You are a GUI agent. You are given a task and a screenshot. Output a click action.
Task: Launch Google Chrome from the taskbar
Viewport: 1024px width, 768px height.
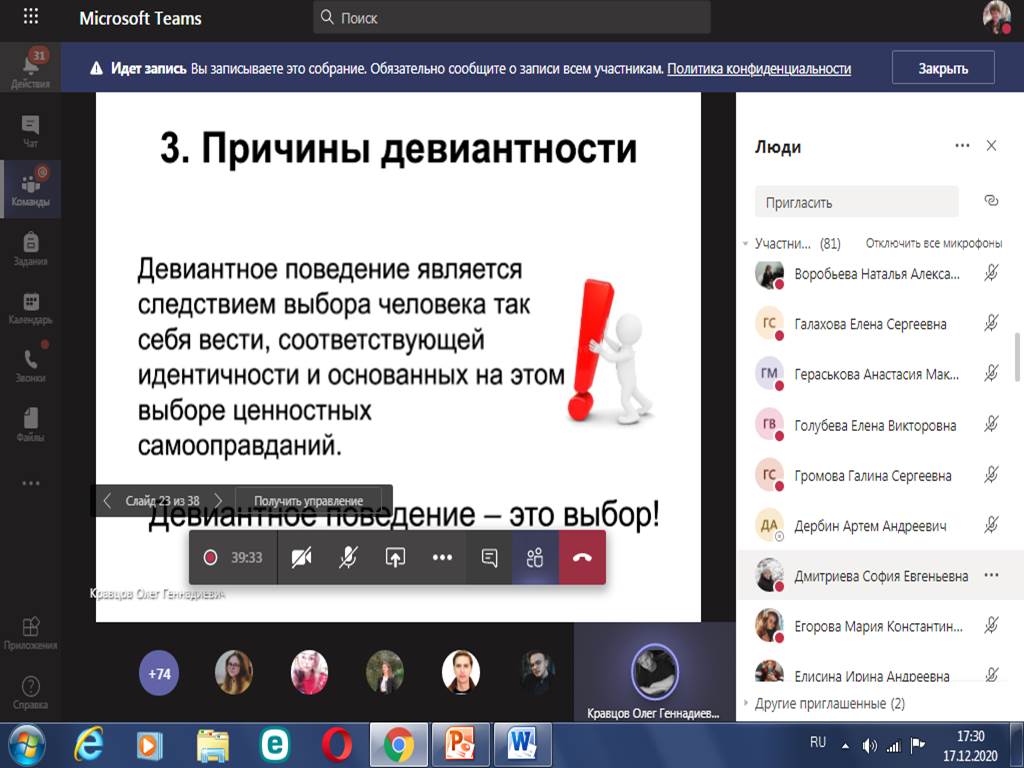tap(398, 744)
